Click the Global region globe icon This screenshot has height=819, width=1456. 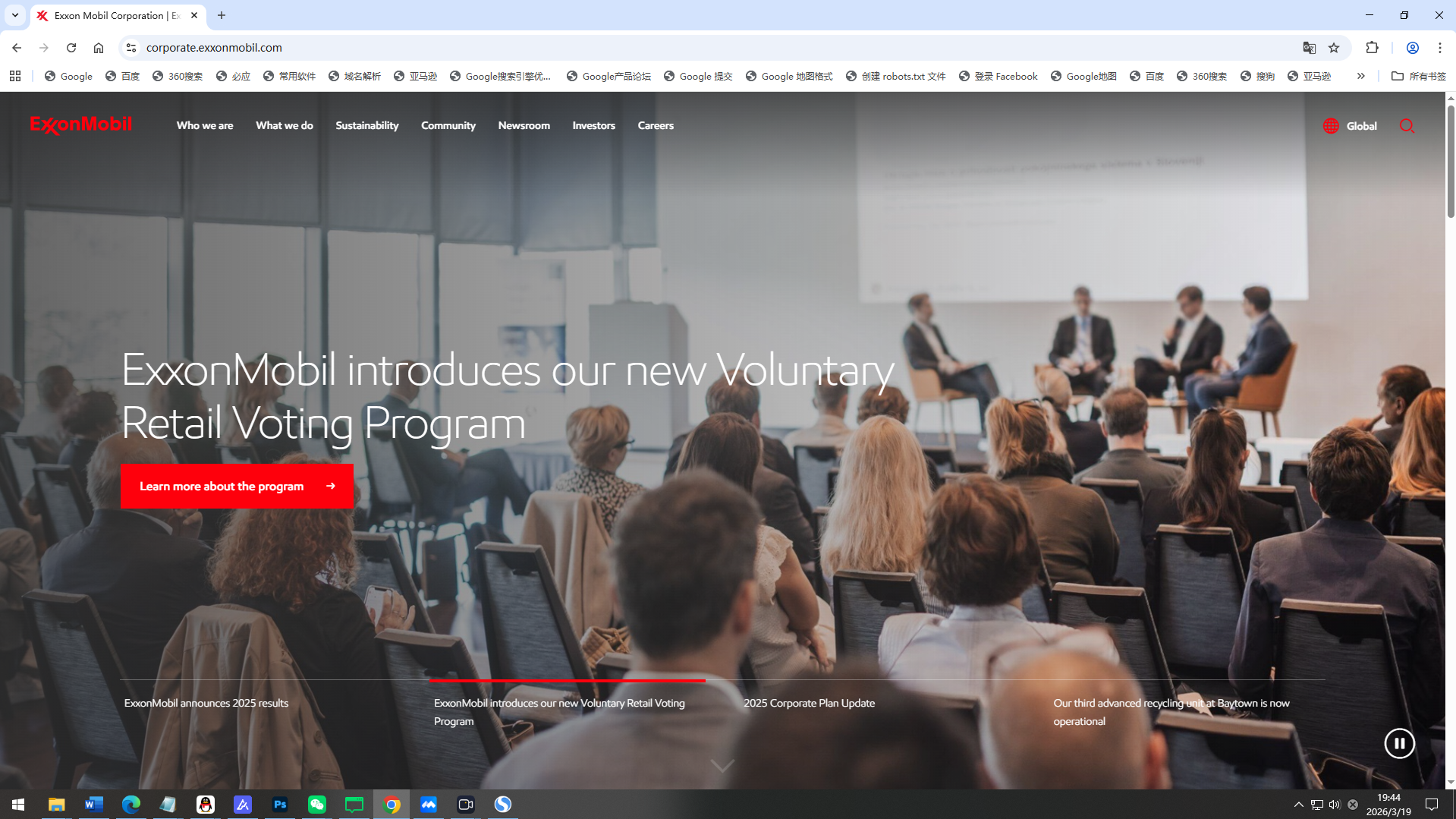tap(1331, 126)
